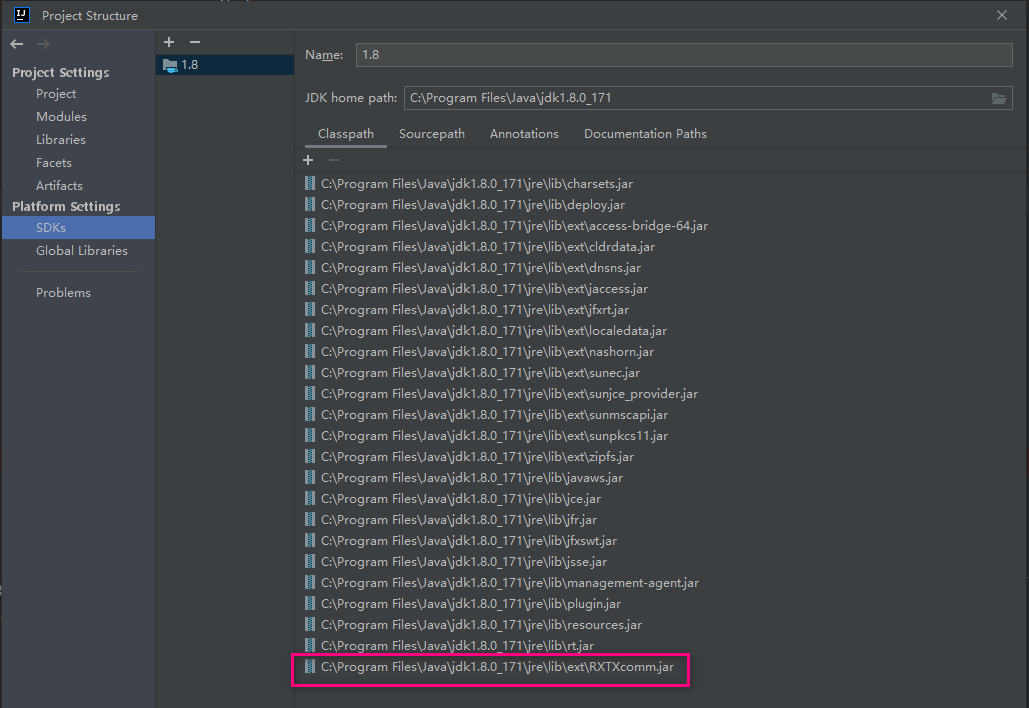Switch to the Documentation Paths tab
The image size is (1029, 708).
pyautogui.click(x=645, y=134)
